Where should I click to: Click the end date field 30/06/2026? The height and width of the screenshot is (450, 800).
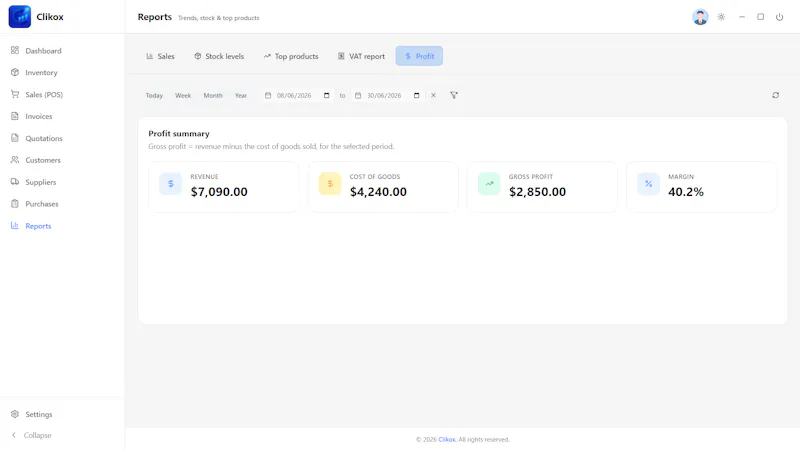coord(388,95)
